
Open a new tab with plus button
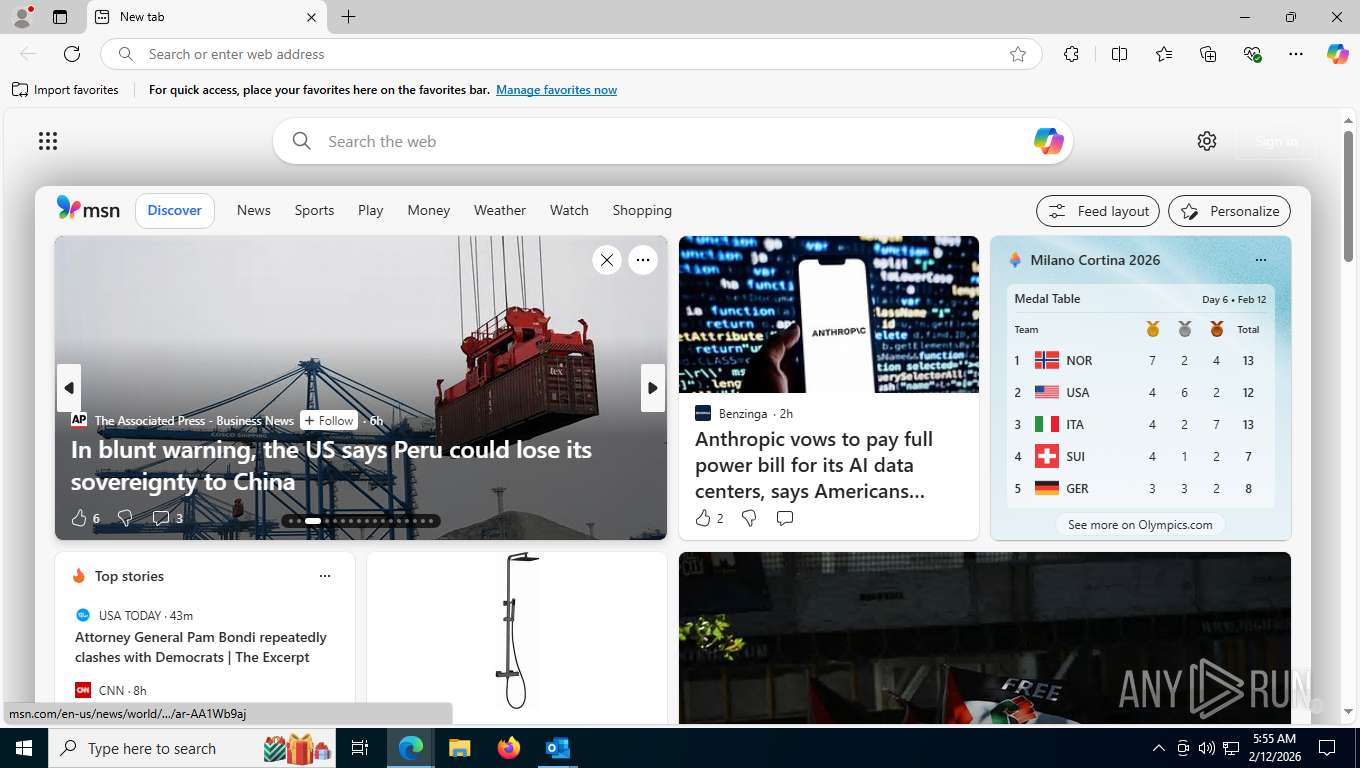pos(348,17)
